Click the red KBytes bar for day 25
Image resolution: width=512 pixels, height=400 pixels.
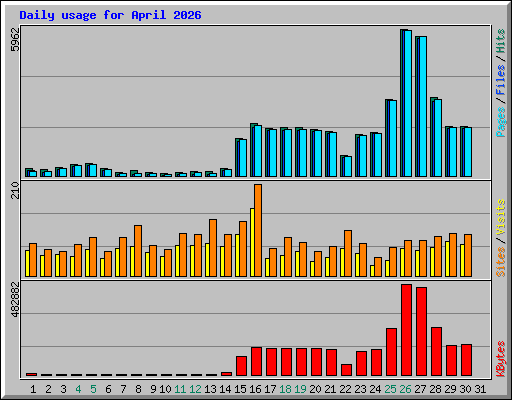click(391, 352)
